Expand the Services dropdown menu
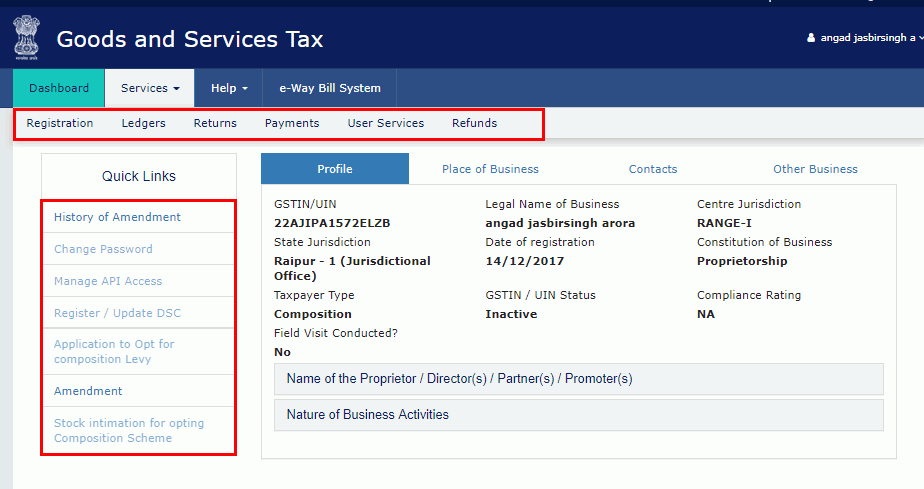 150,88
